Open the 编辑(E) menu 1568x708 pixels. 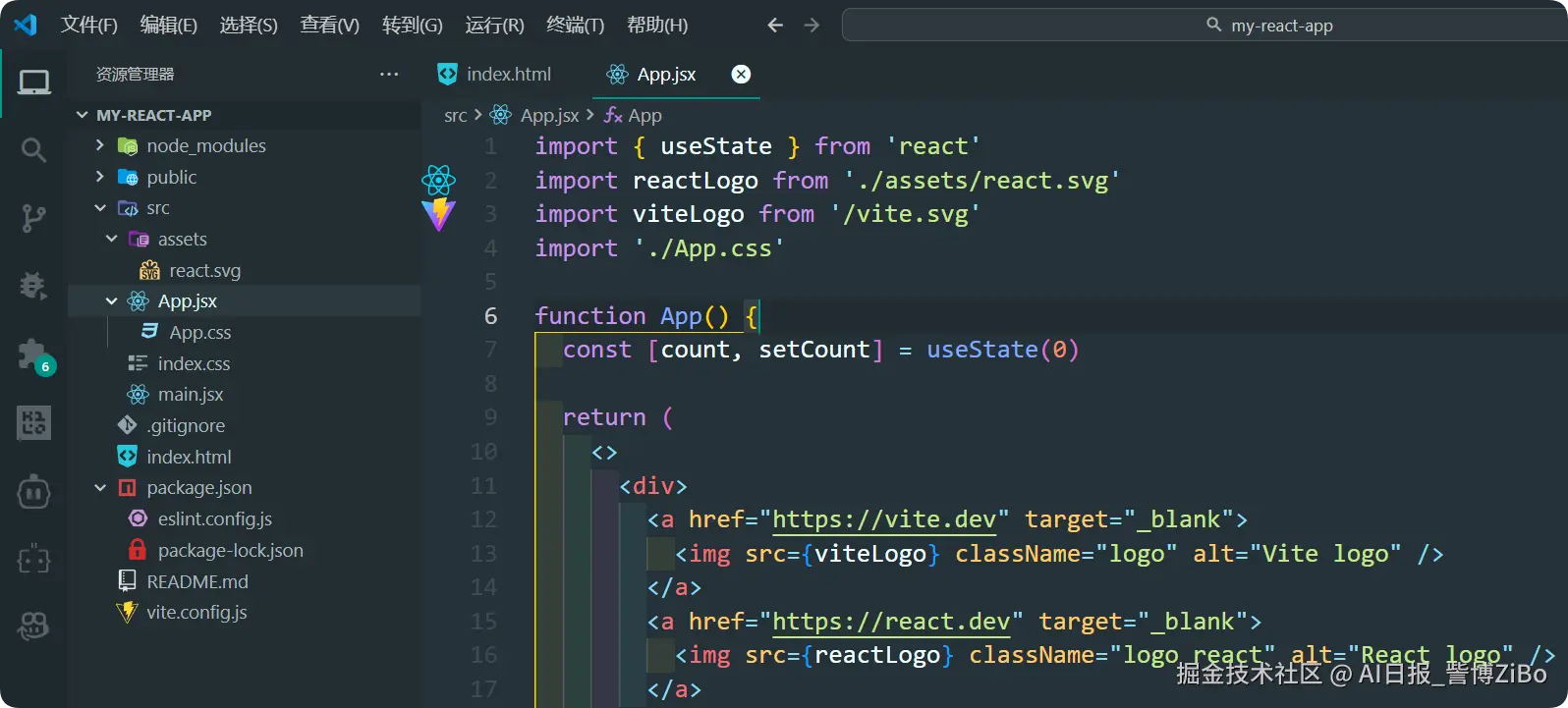169,25
